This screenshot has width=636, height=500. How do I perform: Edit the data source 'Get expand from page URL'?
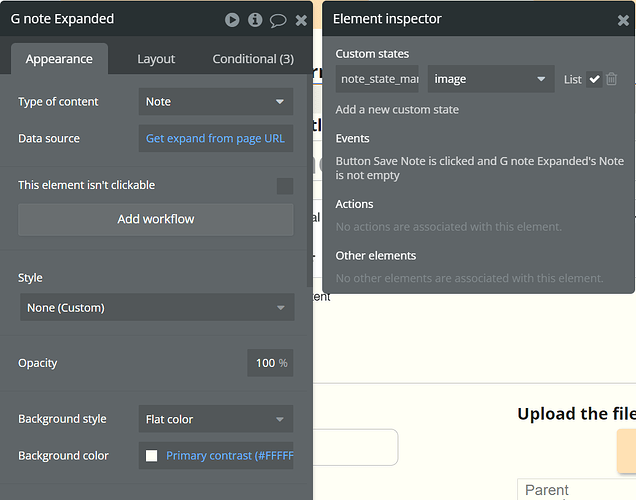tap(216, 138)
